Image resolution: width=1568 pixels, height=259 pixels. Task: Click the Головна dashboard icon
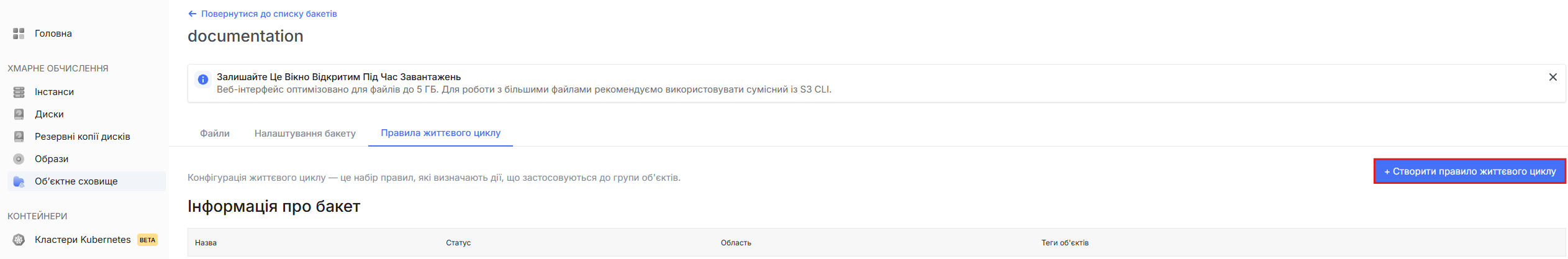19,34
